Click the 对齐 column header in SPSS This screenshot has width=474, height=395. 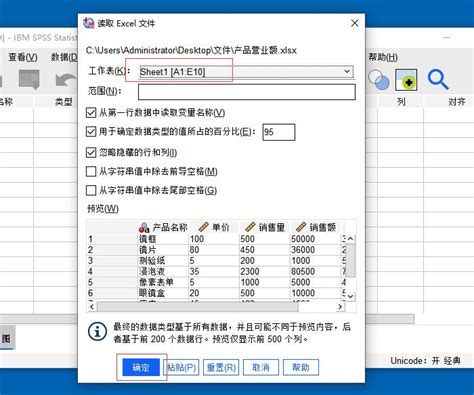pos(456,101)
